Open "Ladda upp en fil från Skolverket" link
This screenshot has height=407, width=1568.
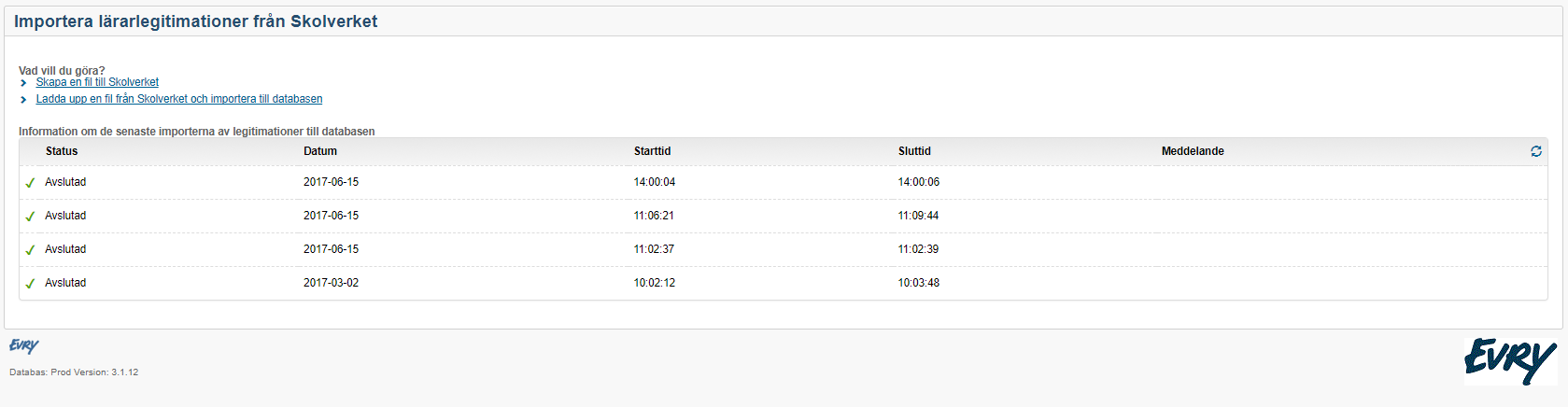pyautogui.click(x=179, y=99)
